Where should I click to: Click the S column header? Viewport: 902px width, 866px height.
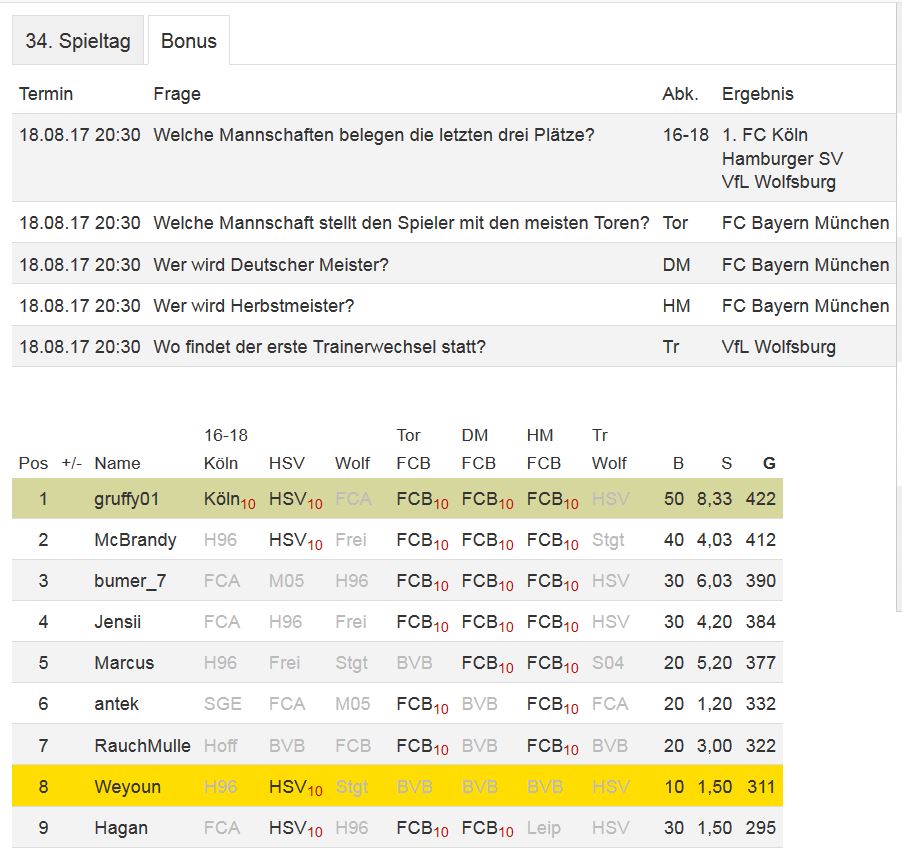[726, 463]
